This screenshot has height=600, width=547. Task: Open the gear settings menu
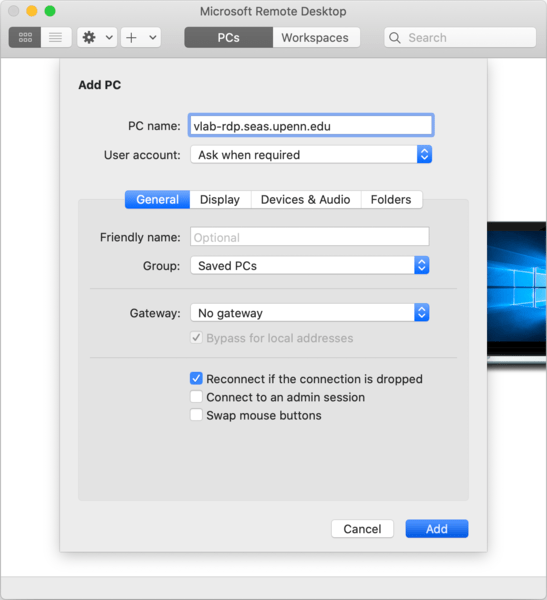[97, 38]
